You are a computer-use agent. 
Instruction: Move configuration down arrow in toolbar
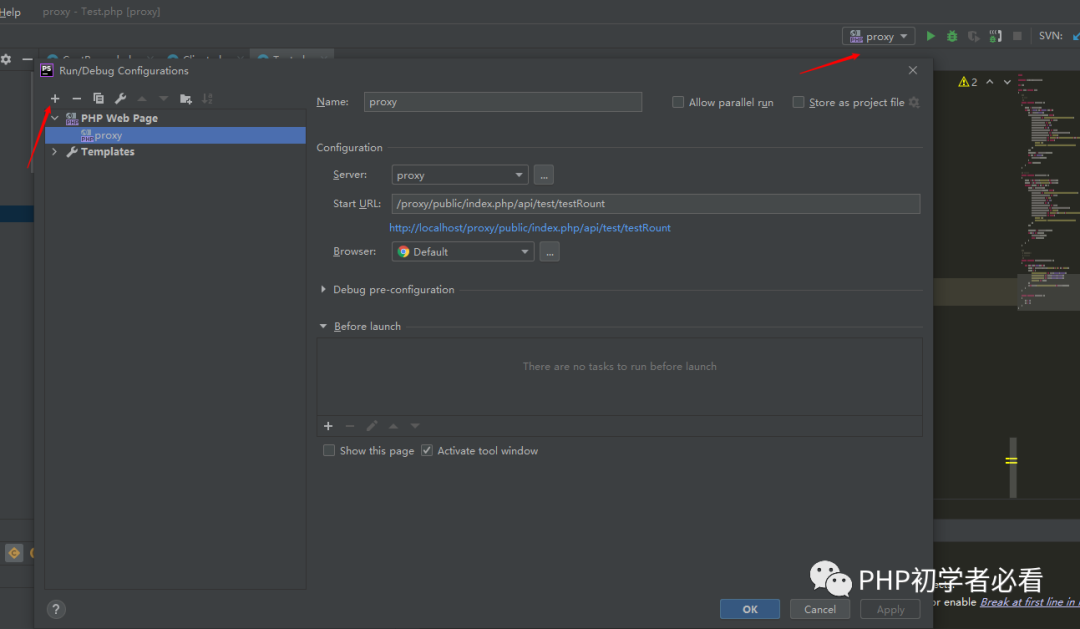[x=163, y=99]
